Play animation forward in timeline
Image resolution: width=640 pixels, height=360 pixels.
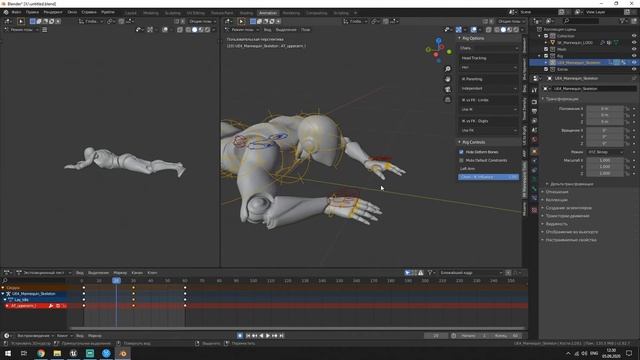[x=268, y=336]
